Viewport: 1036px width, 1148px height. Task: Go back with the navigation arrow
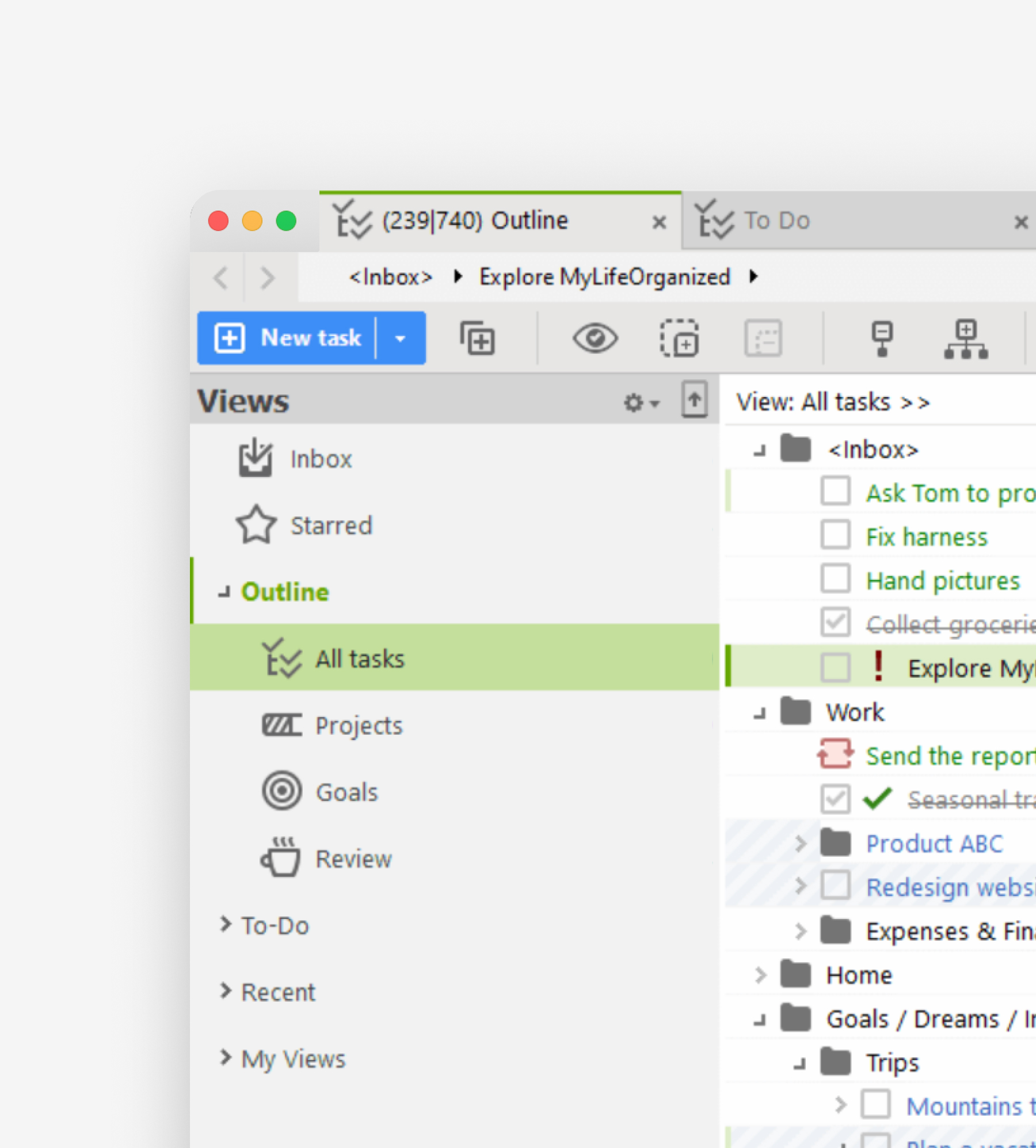pyautogui.click(x=221, y=278)
